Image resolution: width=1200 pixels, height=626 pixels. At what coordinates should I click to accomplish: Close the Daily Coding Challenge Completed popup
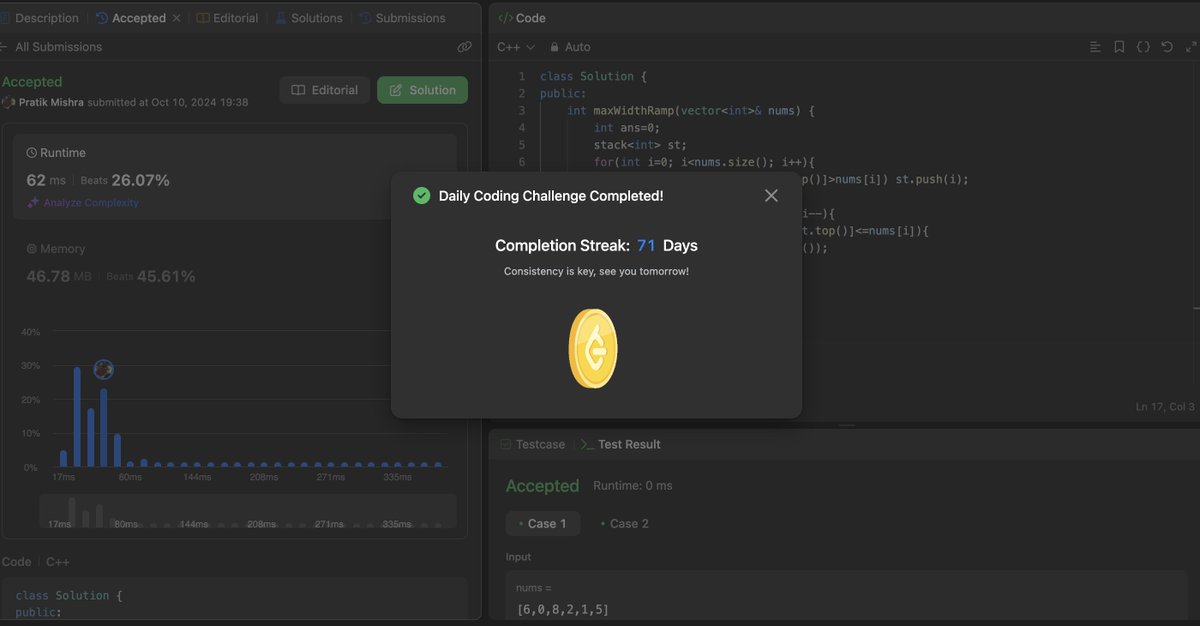[771, 196]
